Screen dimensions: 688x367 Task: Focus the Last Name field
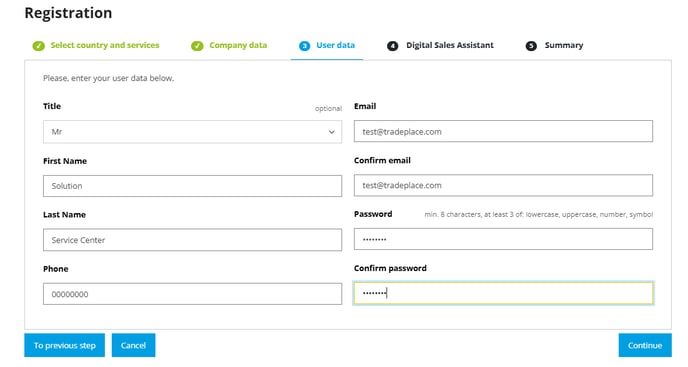pyautogui.click(x=192, y=240)
